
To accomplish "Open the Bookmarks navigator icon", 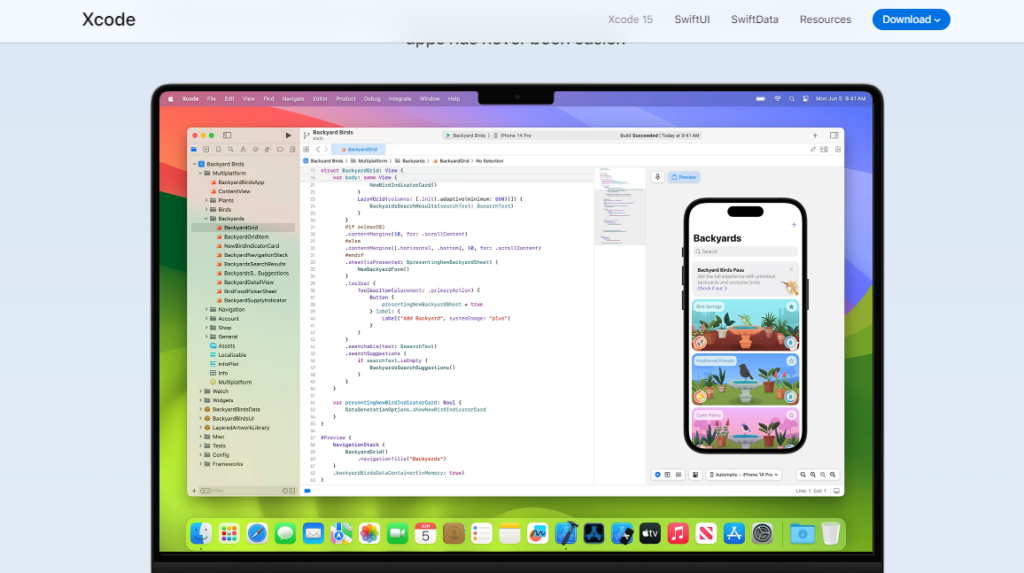I will 218,150.
